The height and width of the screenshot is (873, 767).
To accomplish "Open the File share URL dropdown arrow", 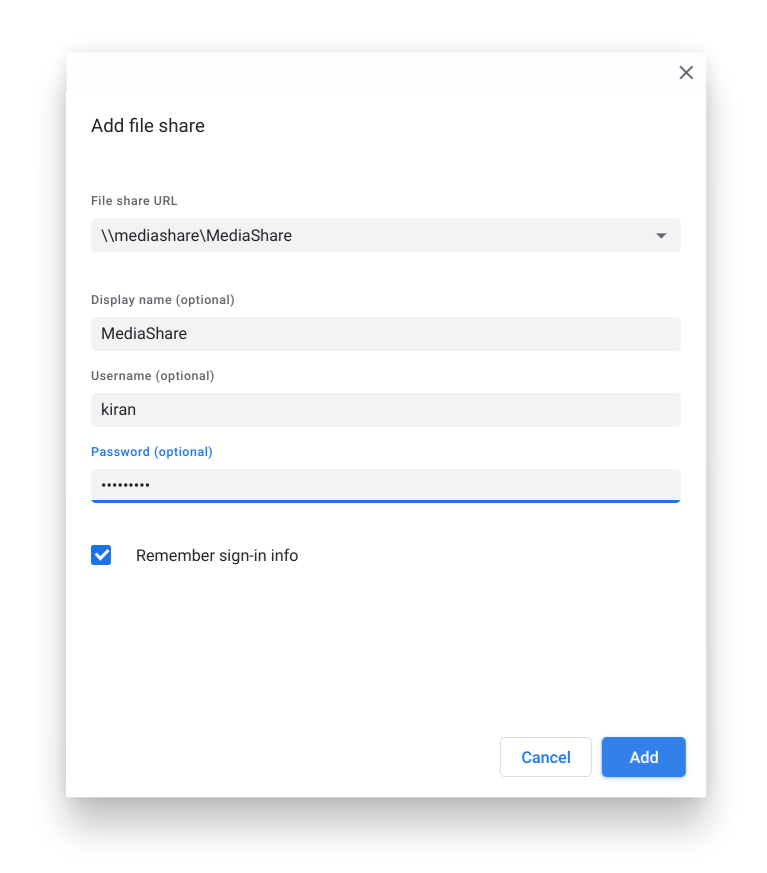I will pos(661,236).
